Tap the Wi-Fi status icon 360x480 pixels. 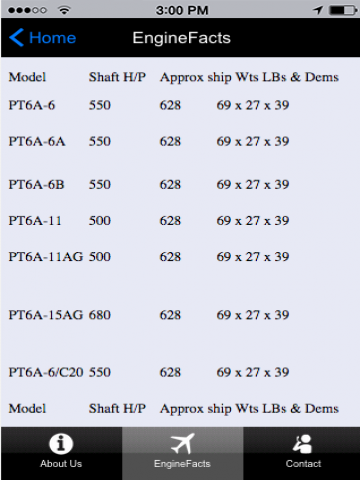64,10
